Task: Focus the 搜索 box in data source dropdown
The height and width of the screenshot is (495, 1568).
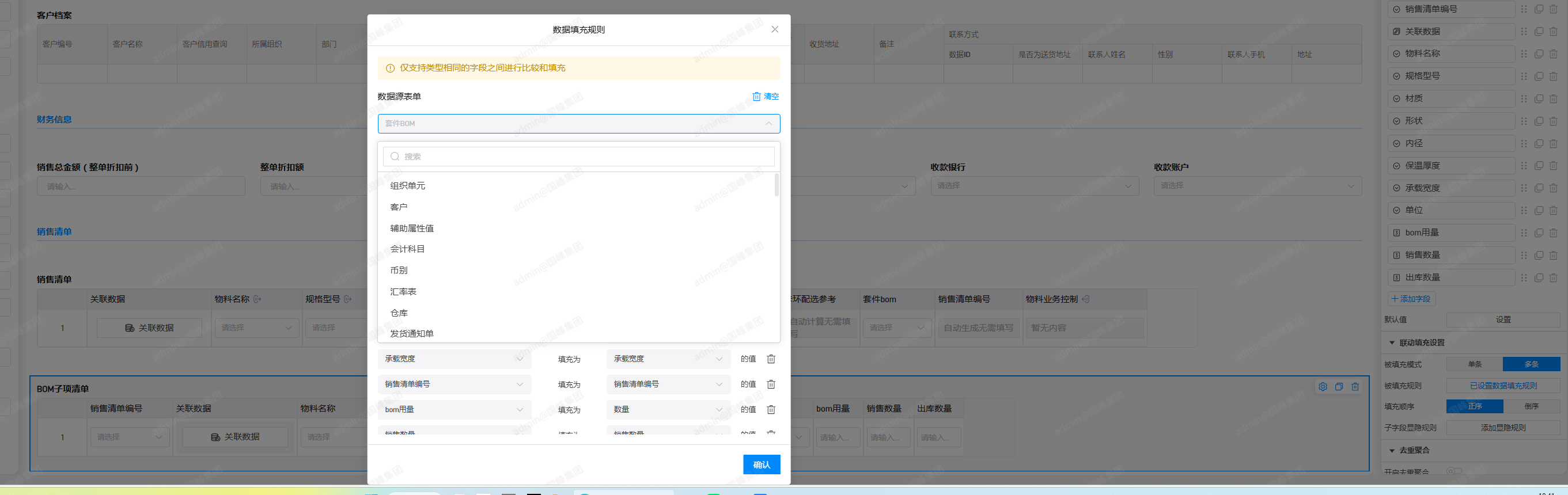Action: [x=579, y=157]
